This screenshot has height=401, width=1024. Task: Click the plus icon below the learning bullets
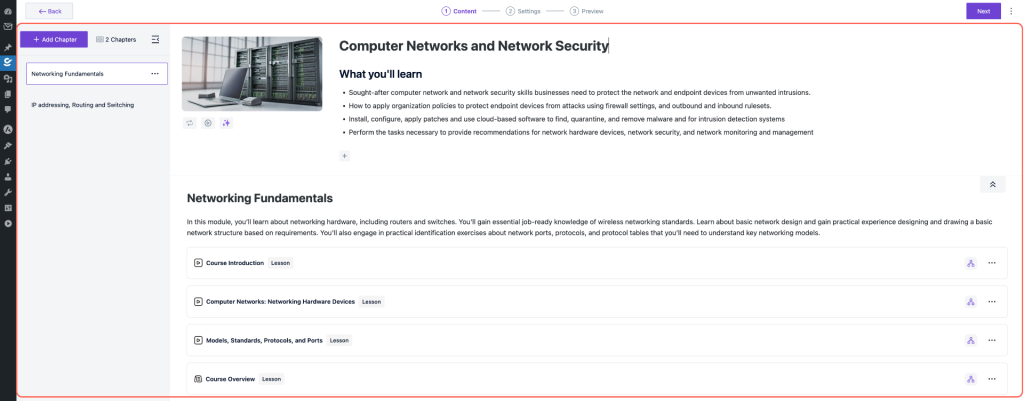pos(344,156)
